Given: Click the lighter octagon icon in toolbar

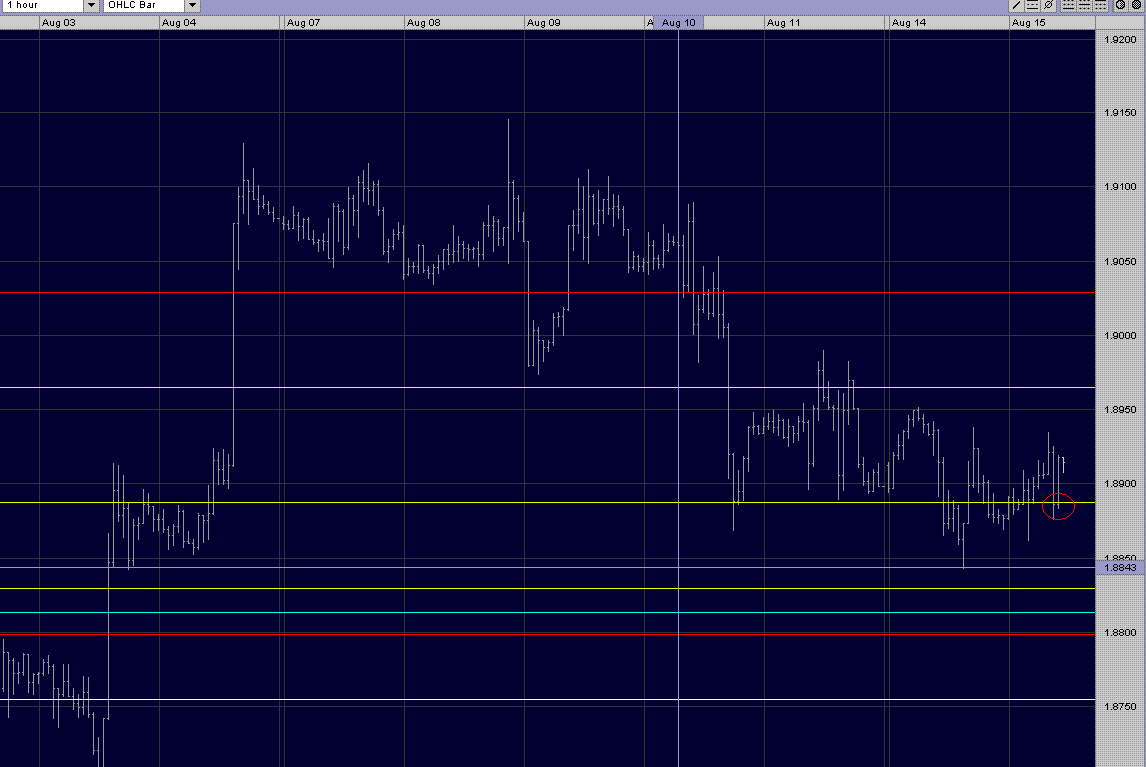Looking at the screenshot, I should point(1120,5).
